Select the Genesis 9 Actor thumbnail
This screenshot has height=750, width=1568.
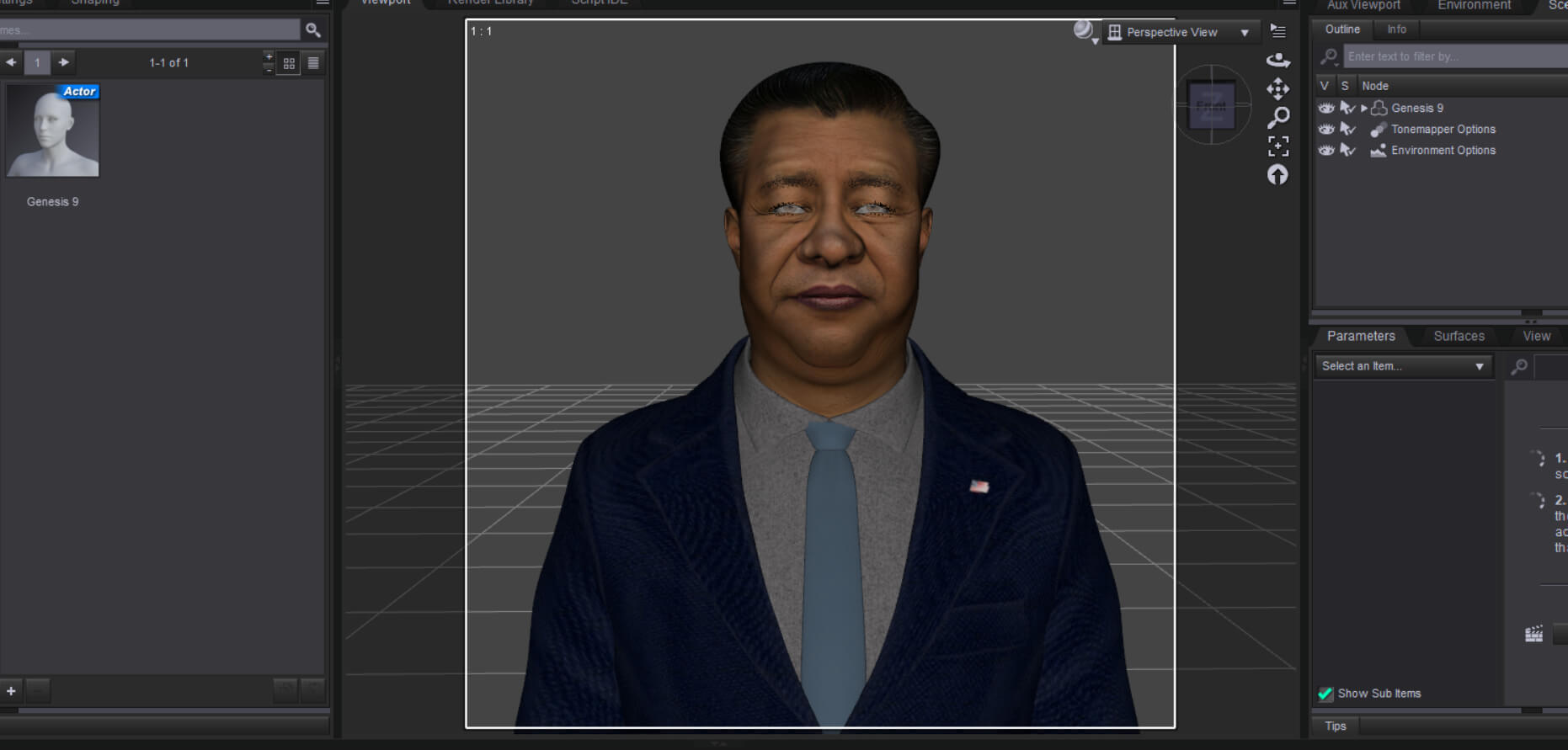click(x=53, y=130)
